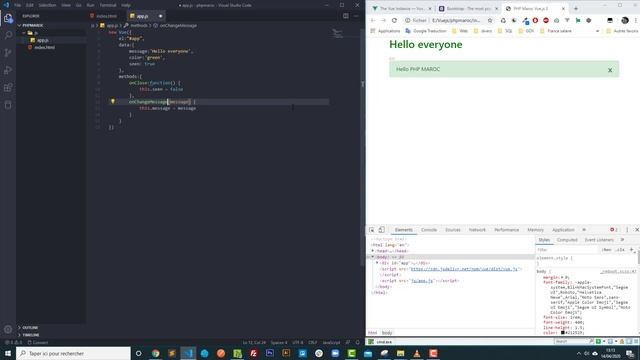Open the Run and Debug view in VS Code
This screenshot has width=640, height=360.
pyautogui.click(x=8, y=70)
